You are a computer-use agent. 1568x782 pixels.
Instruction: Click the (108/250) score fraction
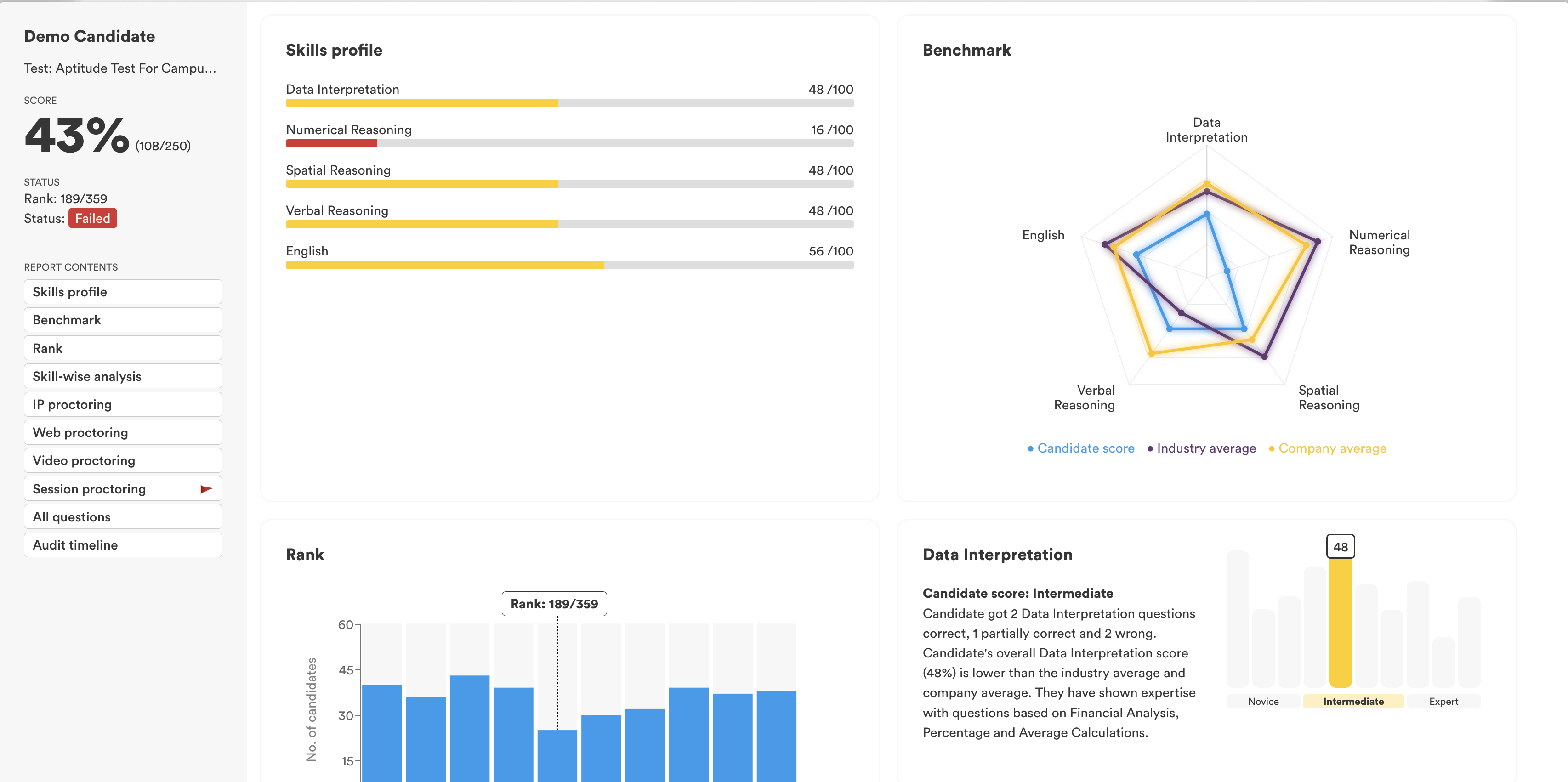[163, 146]
